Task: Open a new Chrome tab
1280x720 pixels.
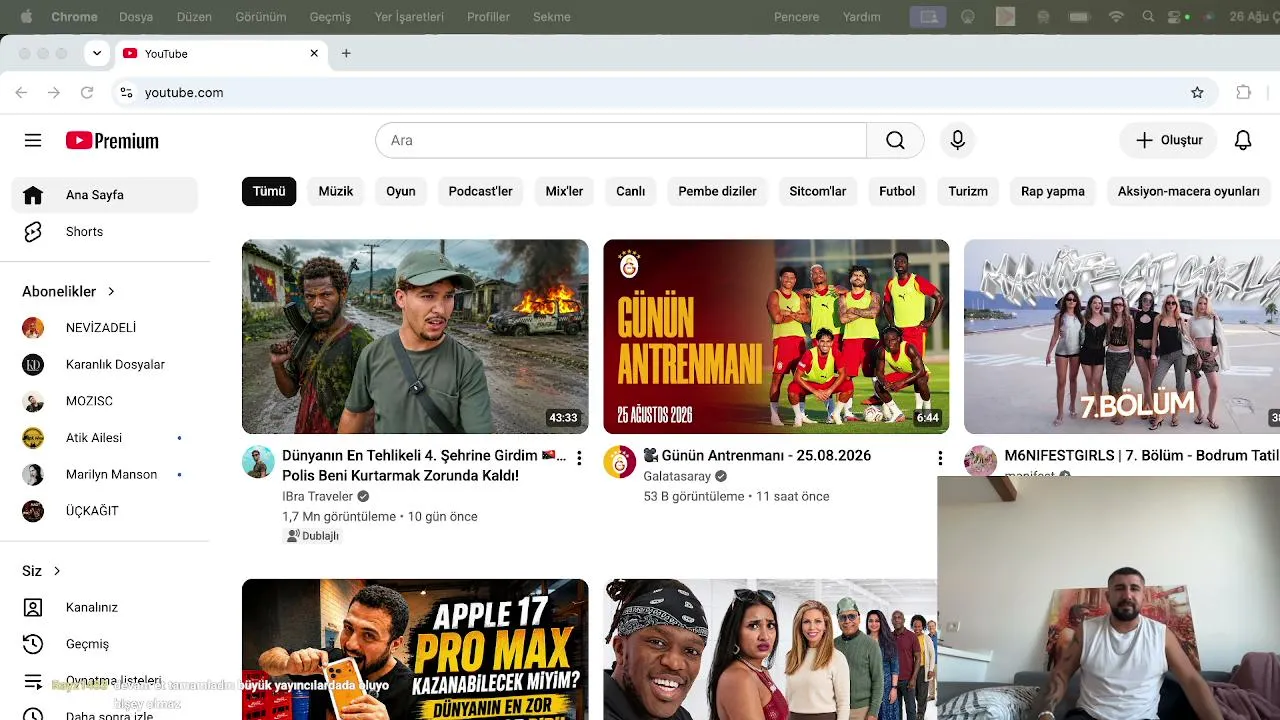Action: (346, 54)
